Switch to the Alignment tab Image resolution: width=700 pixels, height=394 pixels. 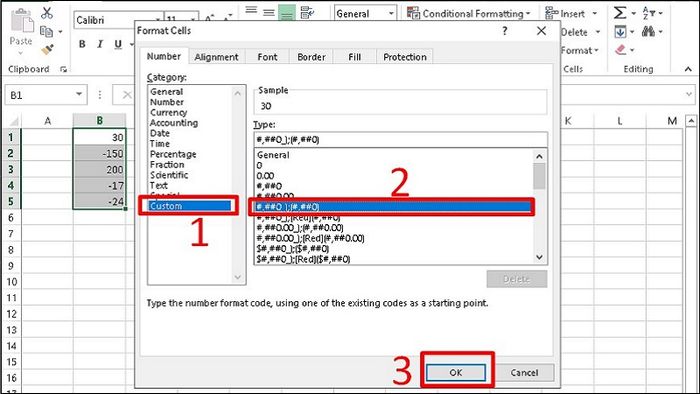217,57
